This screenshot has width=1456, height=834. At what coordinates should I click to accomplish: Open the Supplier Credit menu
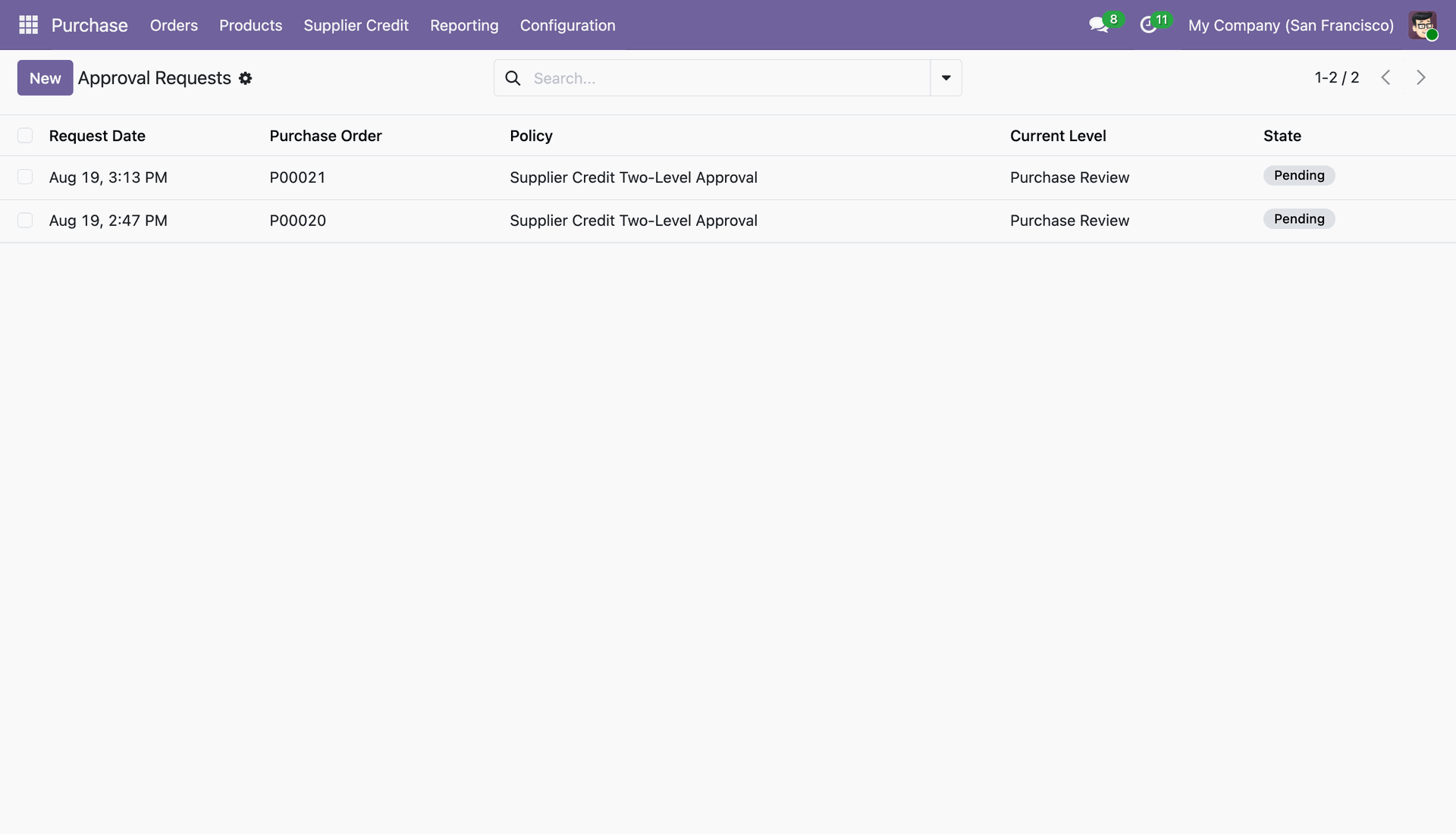pos(356,25)
